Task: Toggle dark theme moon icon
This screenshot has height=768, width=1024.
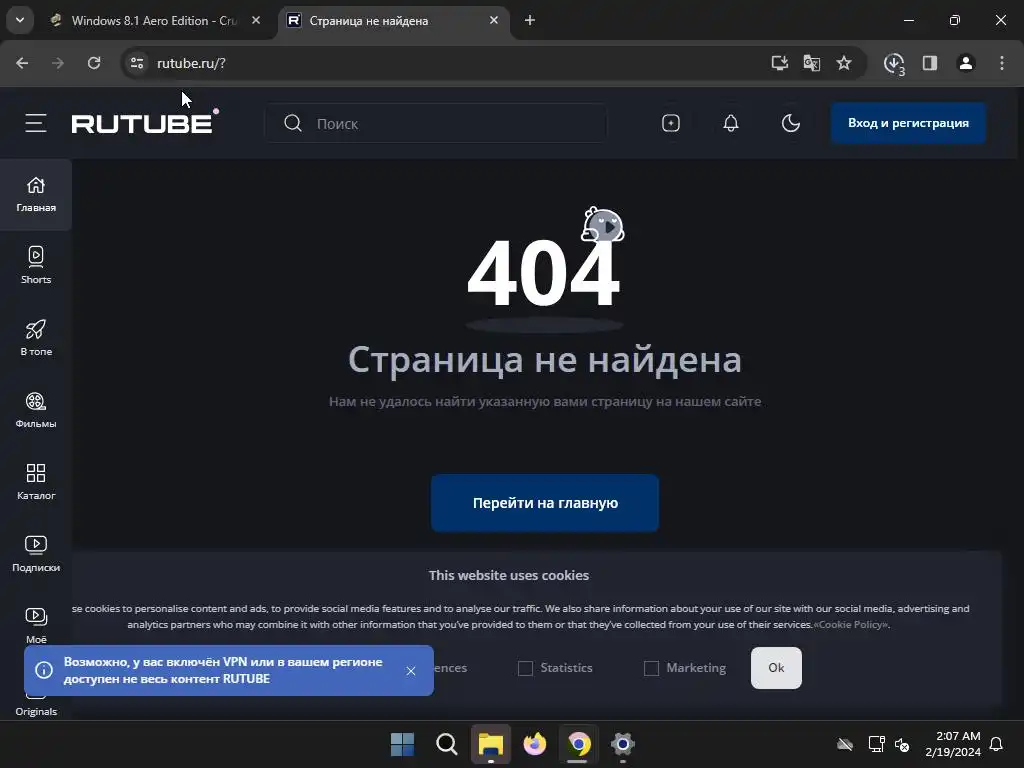Action: tap(791, 123)
